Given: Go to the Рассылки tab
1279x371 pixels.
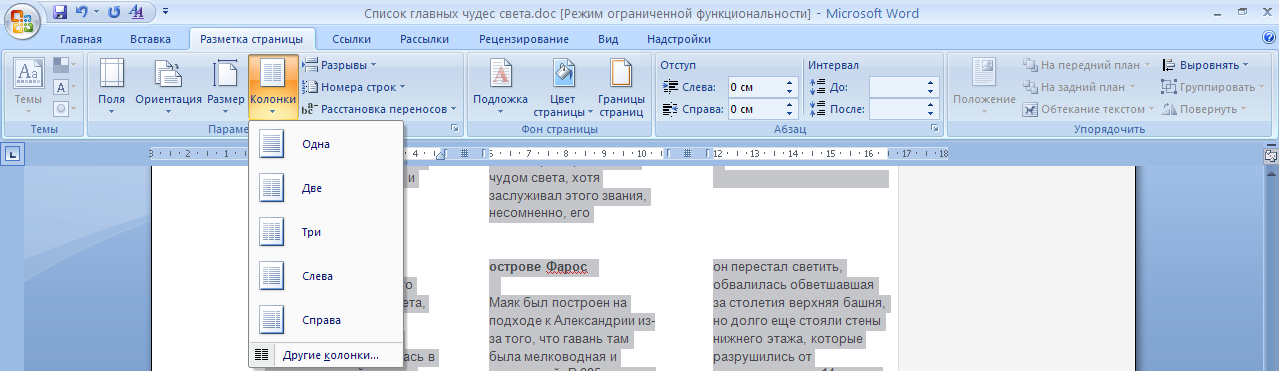Looking at the screenshot, I should coord(424,39).
